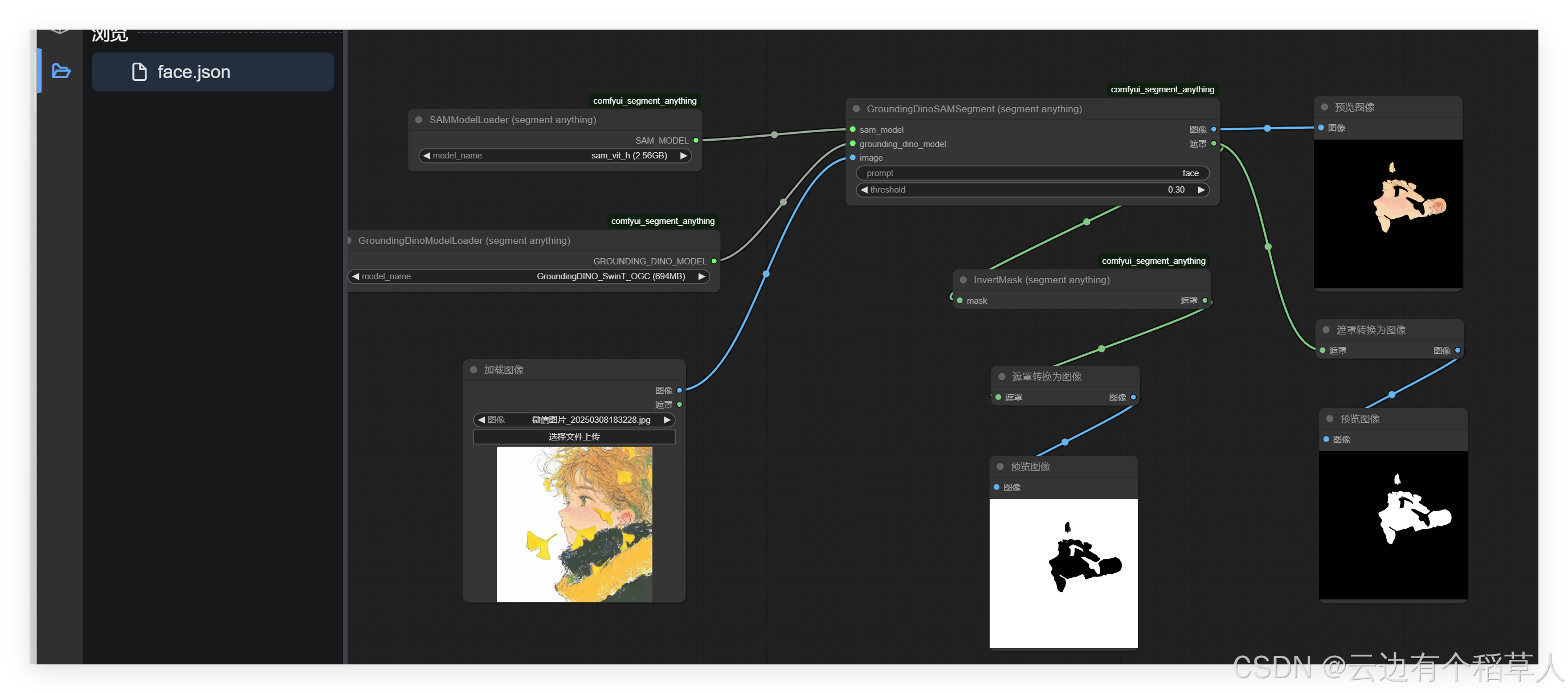
Task: Decrease threshold with the left arrow
Action: point(864,190)
